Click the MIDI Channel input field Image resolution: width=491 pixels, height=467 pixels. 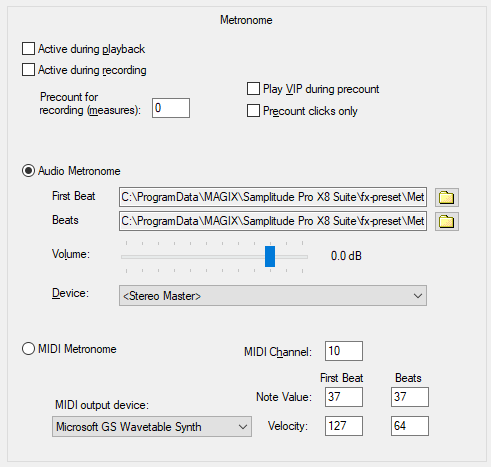click(344, 351)
